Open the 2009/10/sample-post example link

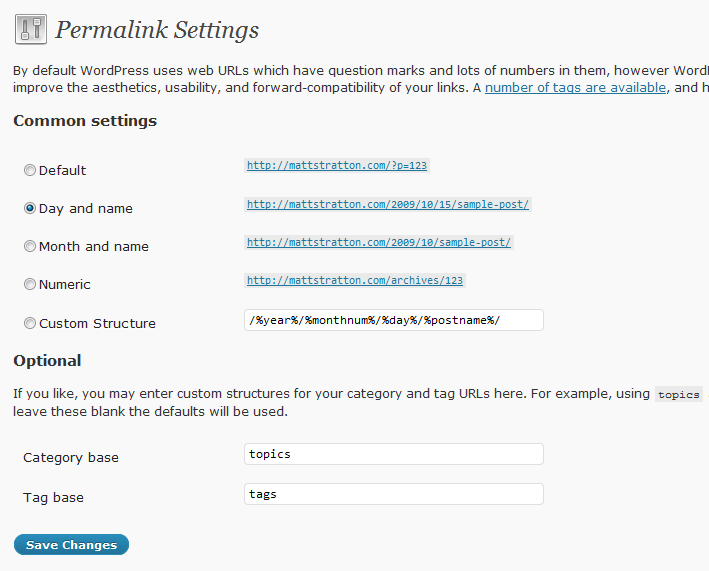pos(378,242)
